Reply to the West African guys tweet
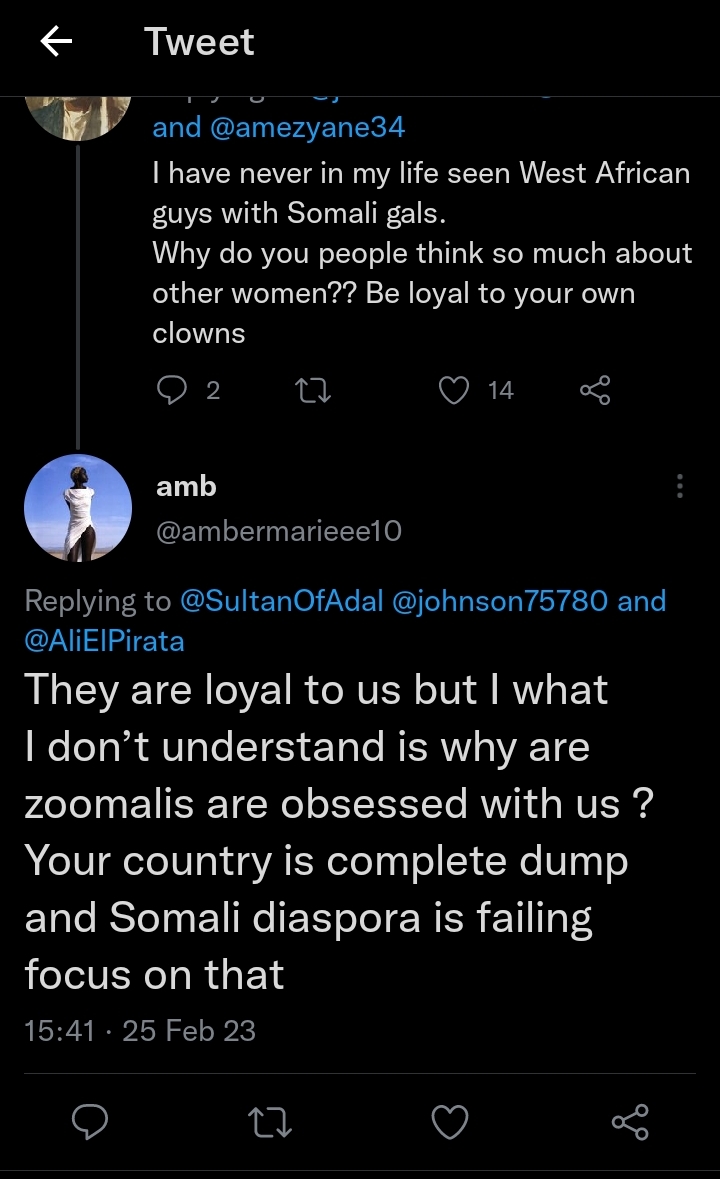The height and width of the screenshot is (1179, 720). tap(173, 390)
